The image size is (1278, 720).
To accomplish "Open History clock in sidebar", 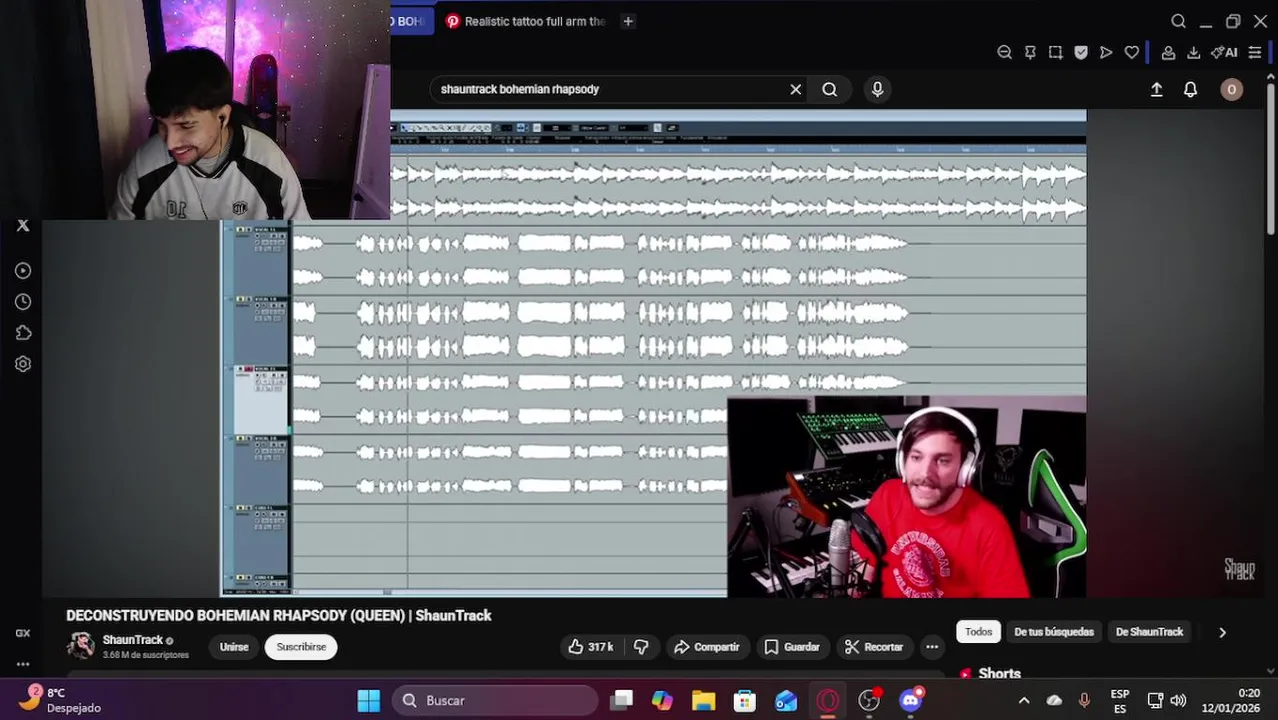I will pos(23,302).
